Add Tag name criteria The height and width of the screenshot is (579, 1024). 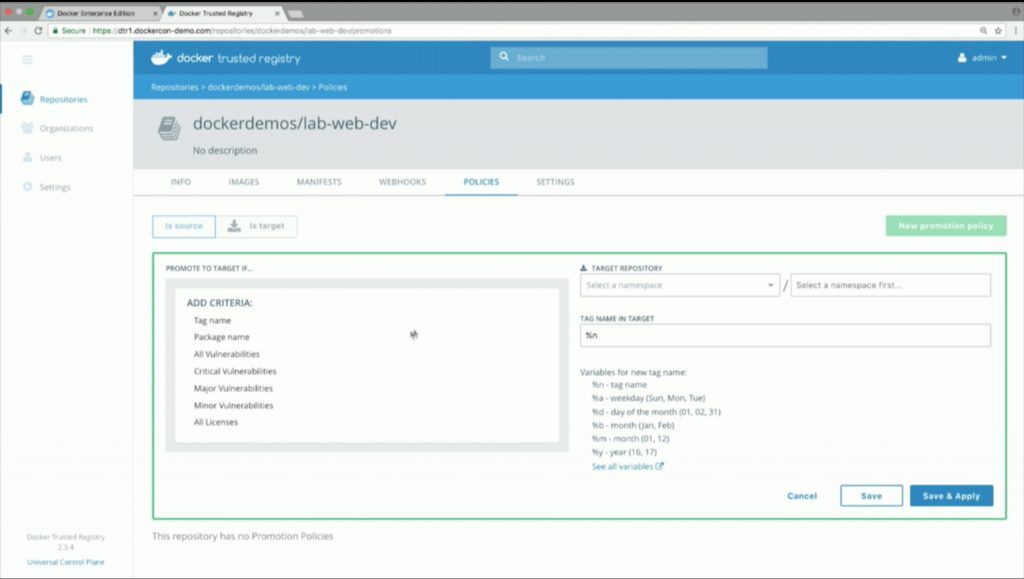coord(212,321)
